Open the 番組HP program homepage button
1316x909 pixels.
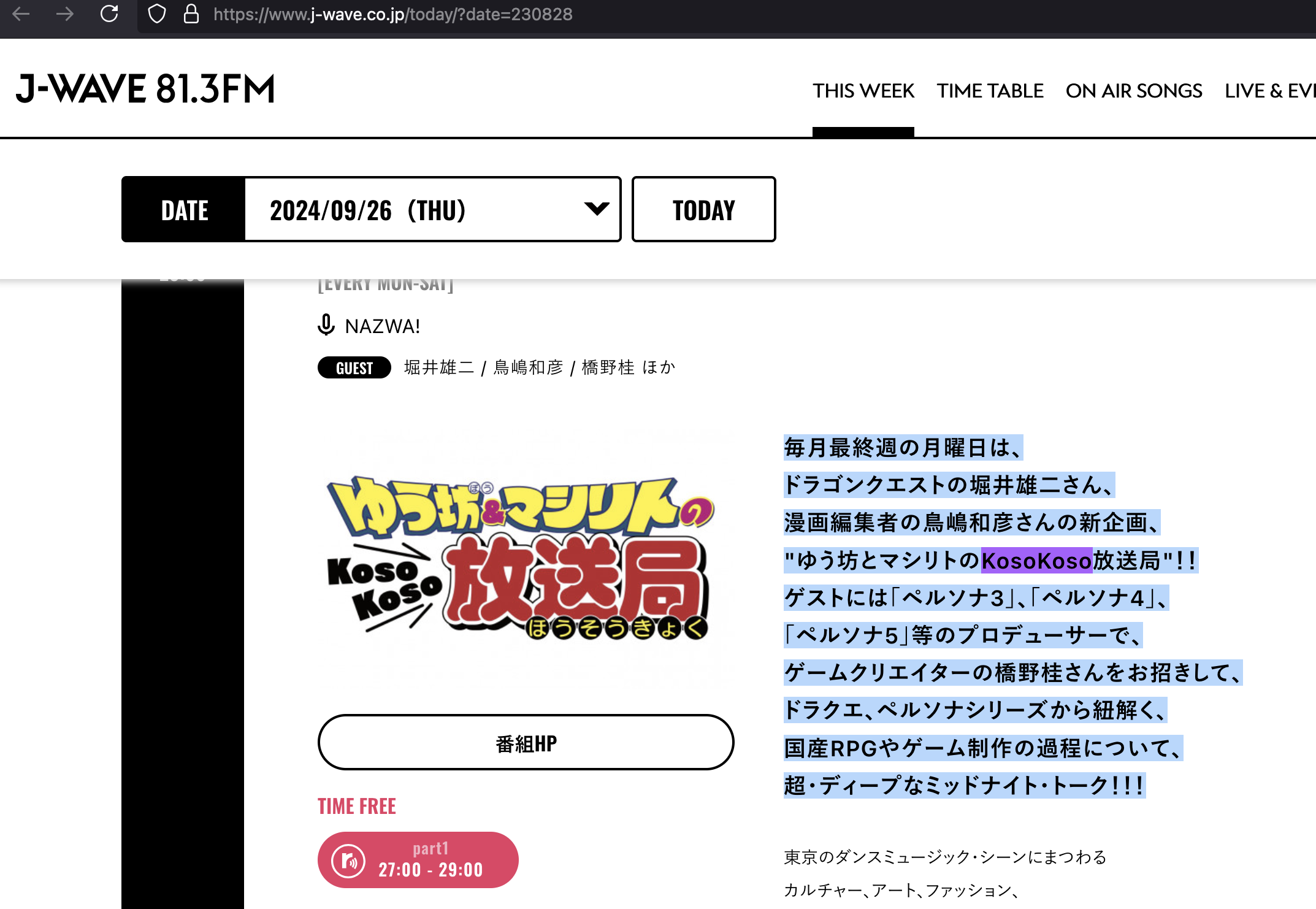point(526,743)
